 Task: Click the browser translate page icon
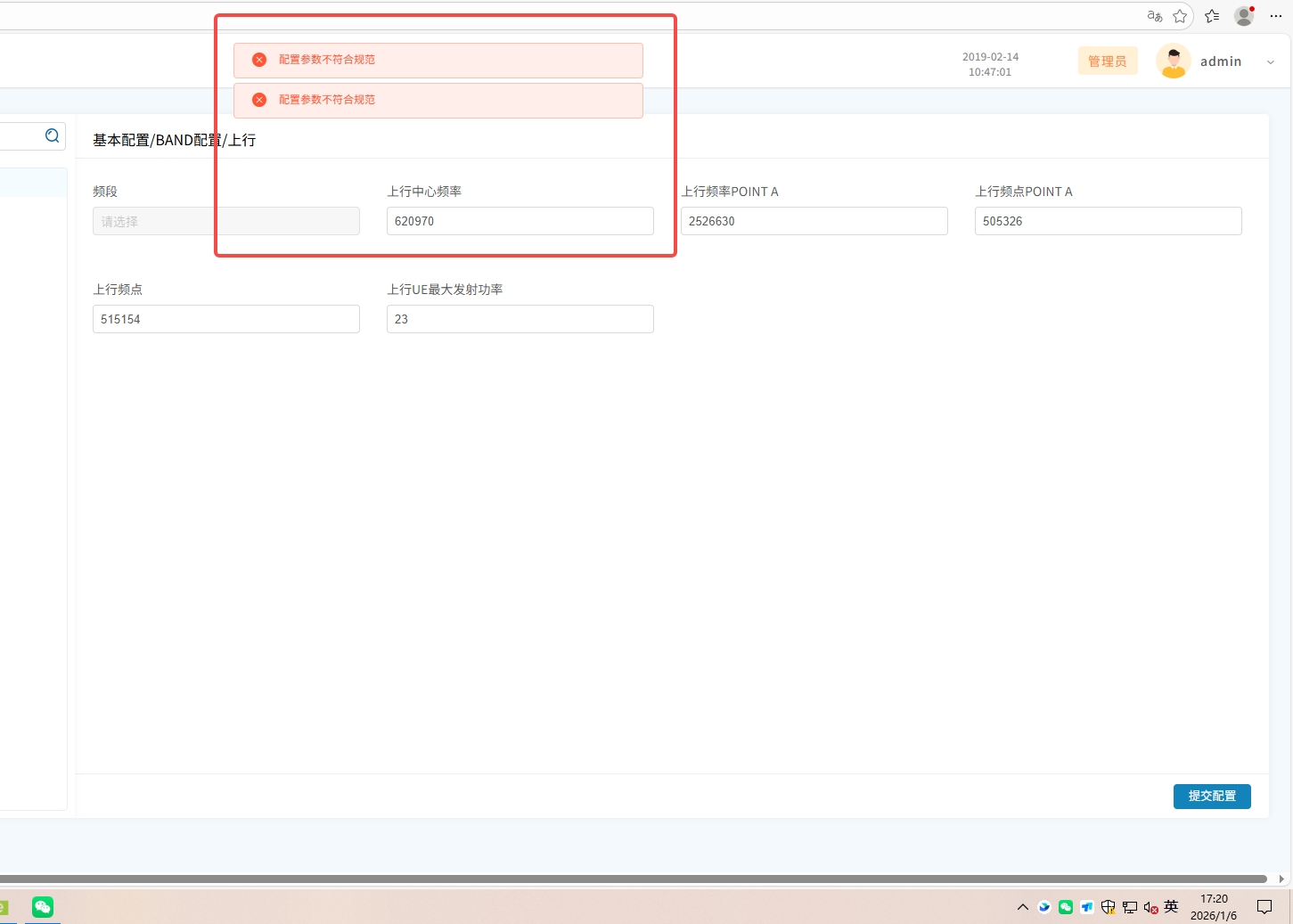[x=1155, y=16]
